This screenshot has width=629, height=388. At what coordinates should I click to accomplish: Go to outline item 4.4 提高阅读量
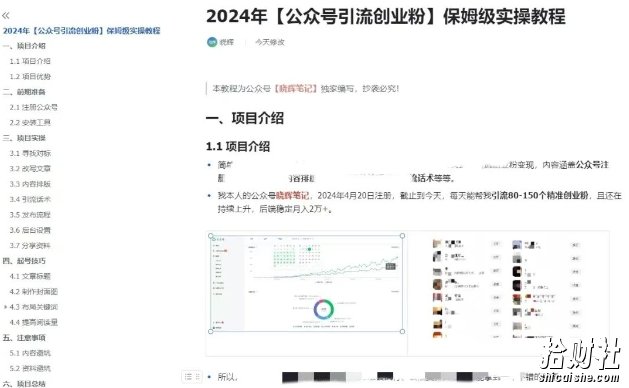point(34,322)
